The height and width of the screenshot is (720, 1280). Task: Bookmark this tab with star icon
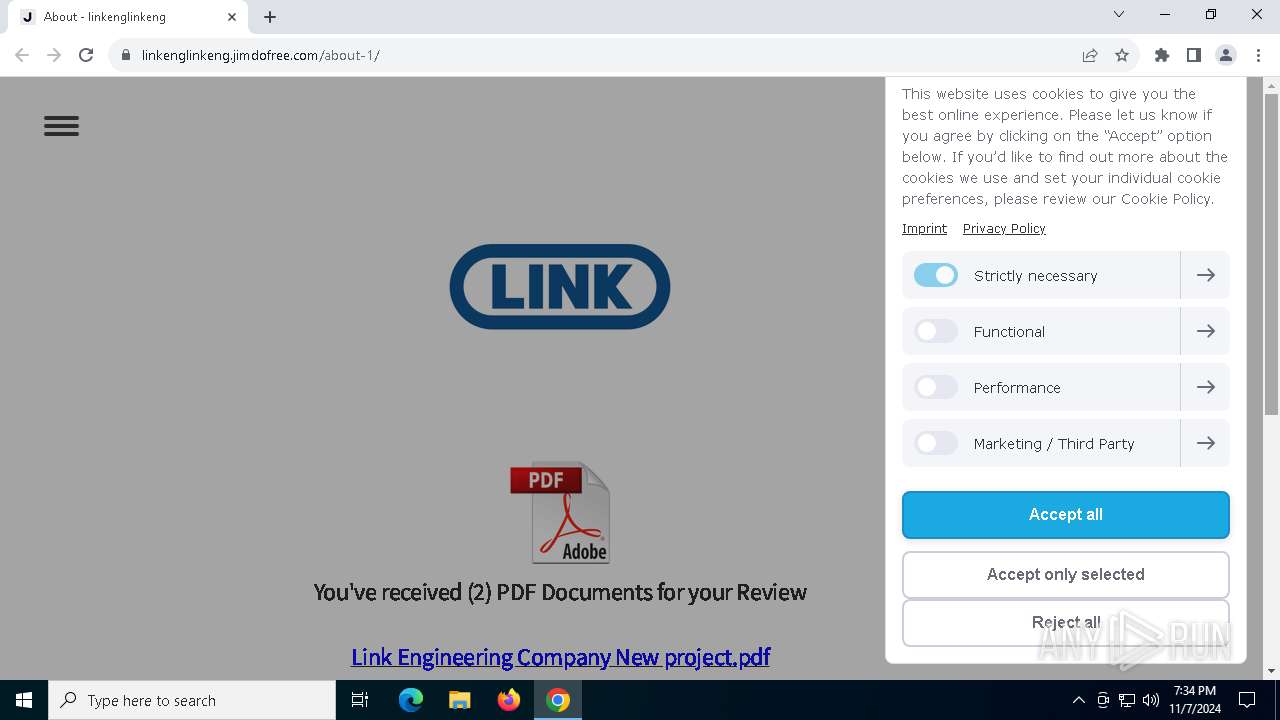tap(1122, 55)
